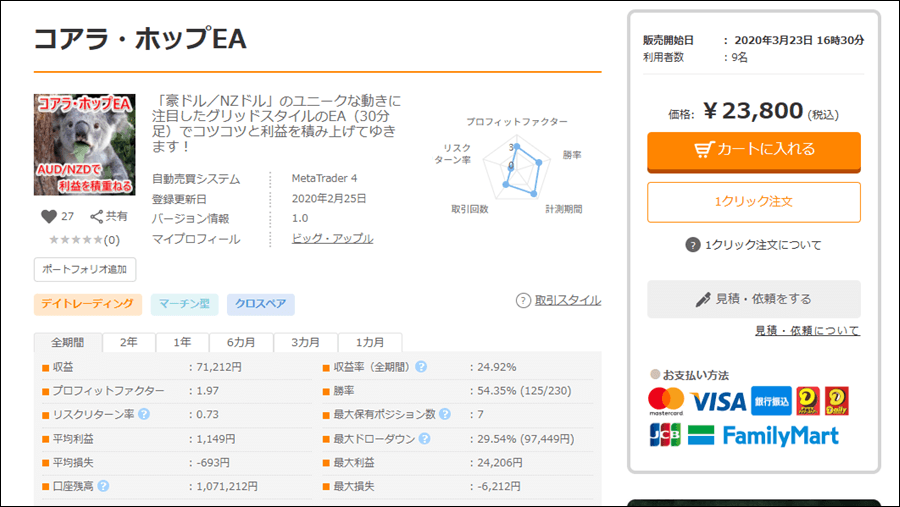Viewport: 900px width, 507px height.
Task: Open the ビッグ・アップル profile link
Action: tap(332, 239)
